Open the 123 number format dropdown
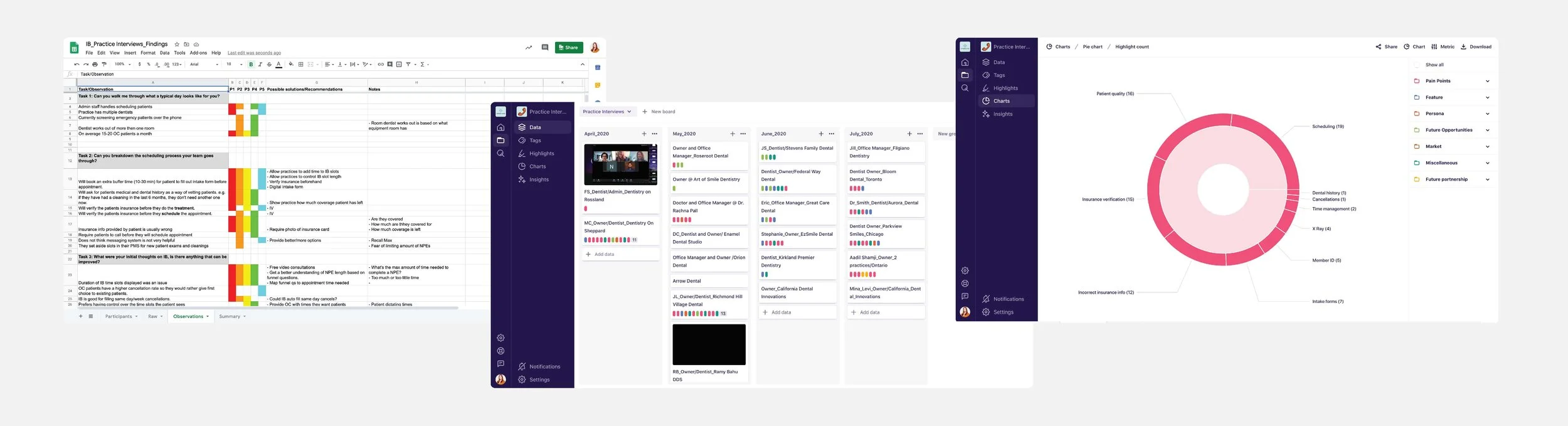 177,64
